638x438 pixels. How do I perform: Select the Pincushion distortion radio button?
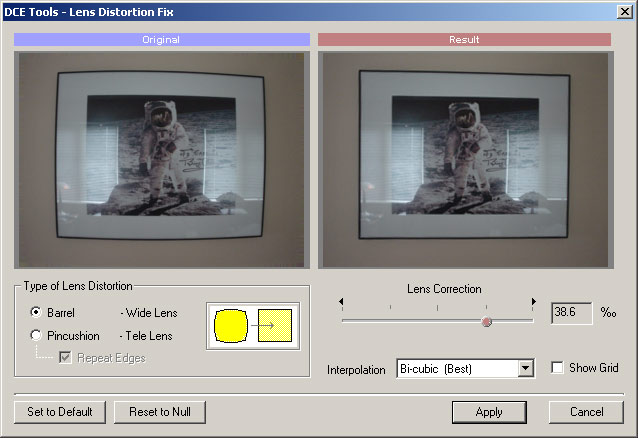tap(36, 335)
